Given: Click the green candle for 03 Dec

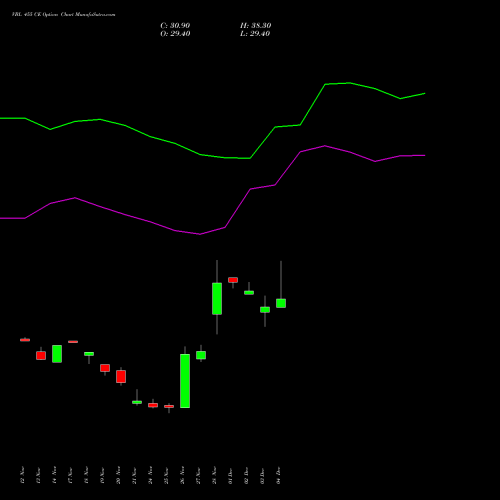Looking at the screenshot, I should click(x=265, y=310).
